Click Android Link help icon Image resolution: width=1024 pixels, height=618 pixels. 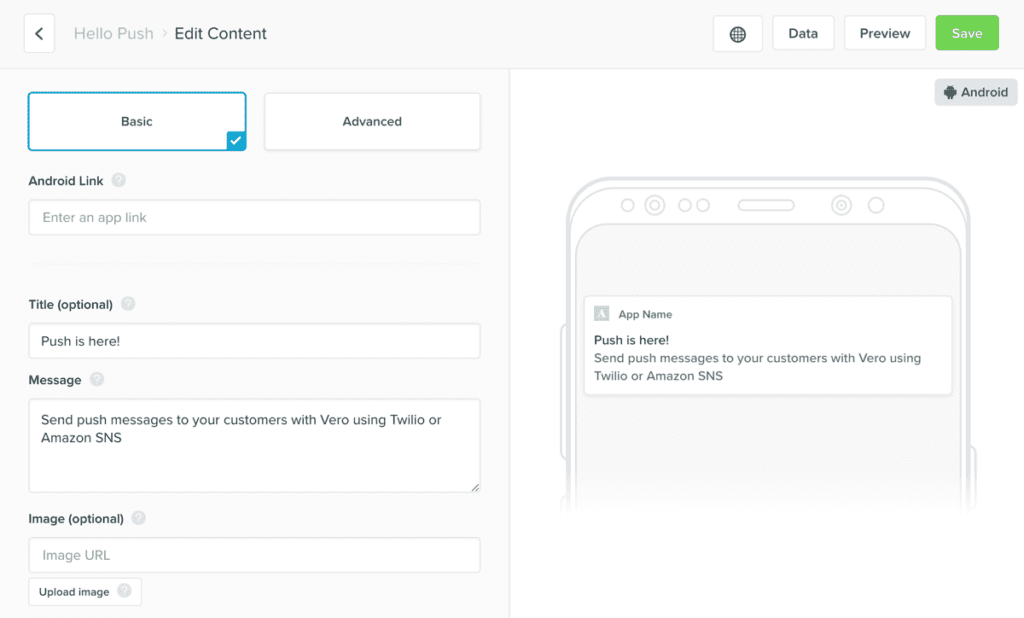tap(119, 181)
